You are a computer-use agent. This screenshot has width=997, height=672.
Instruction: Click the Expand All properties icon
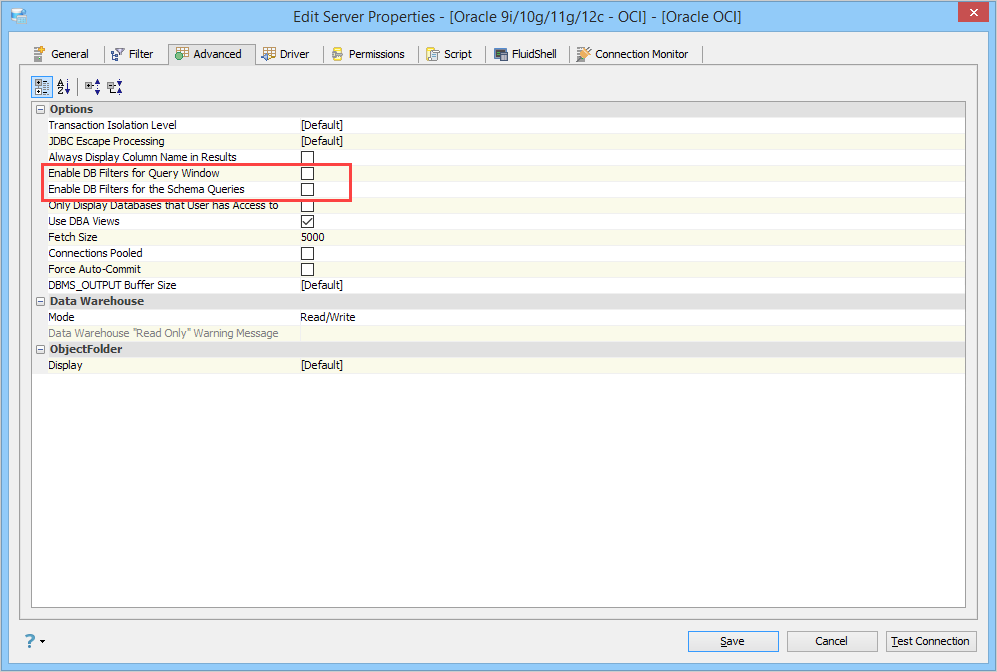pos(92,86)
